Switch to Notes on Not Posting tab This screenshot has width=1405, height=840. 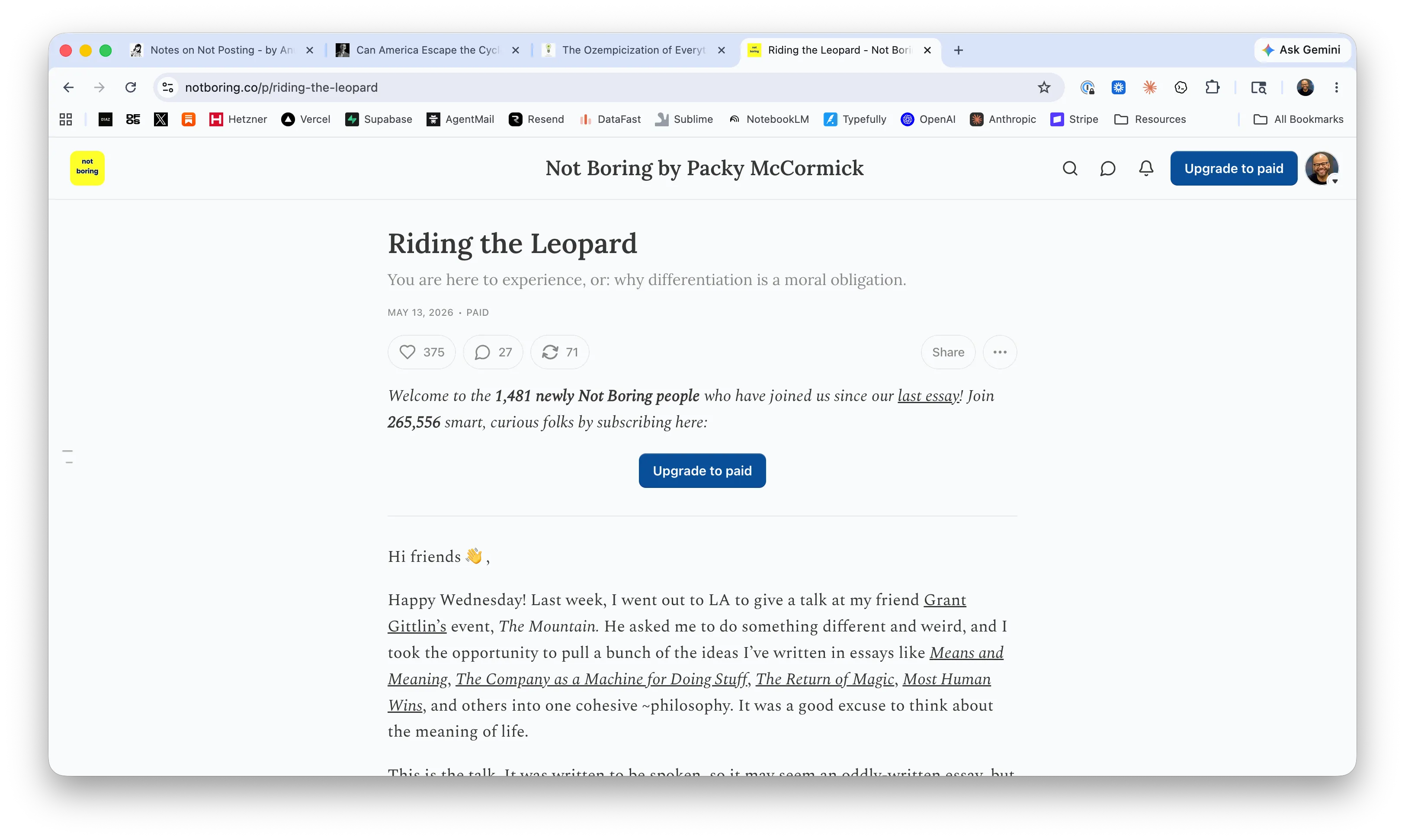[221, 50]
